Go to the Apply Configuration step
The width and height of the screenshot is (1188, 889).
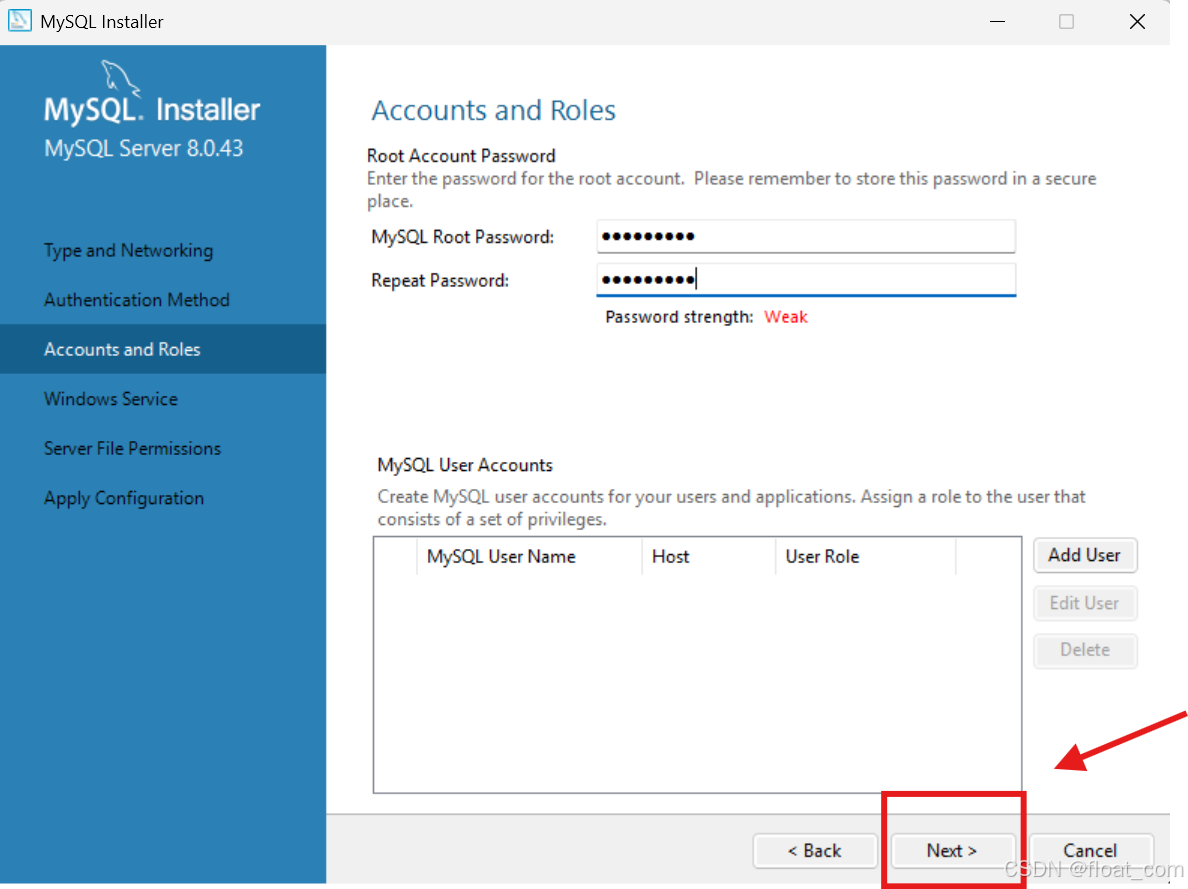(x=123, y=498)
